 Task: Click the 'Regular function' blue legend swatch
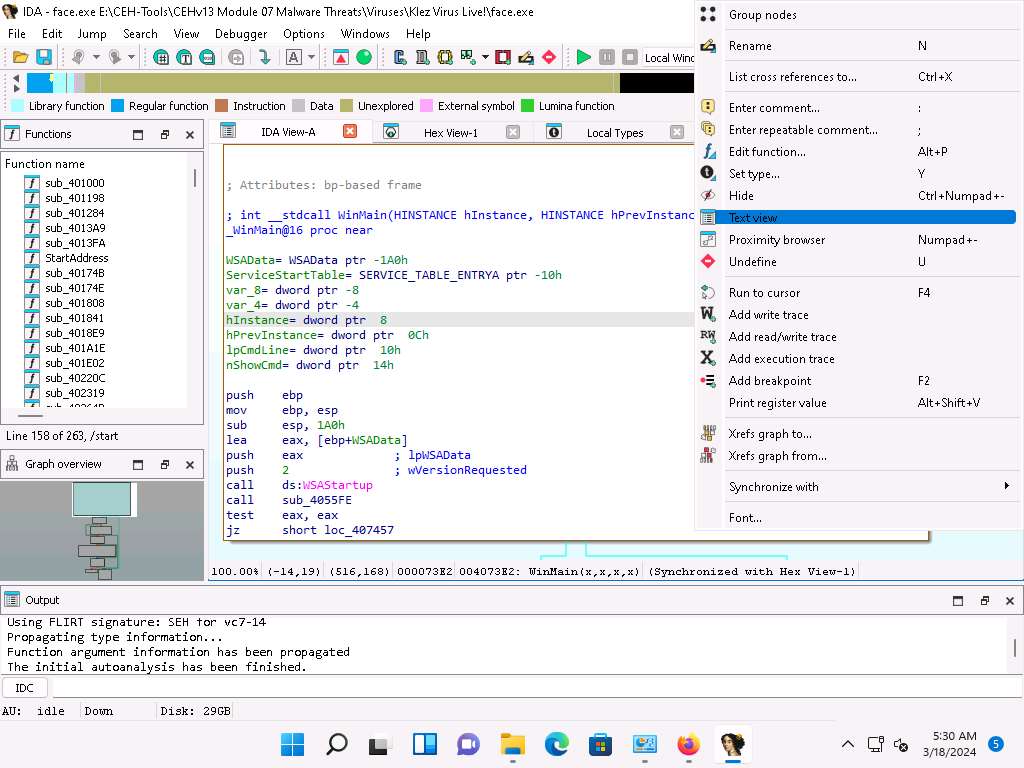[x=117, y=106]
